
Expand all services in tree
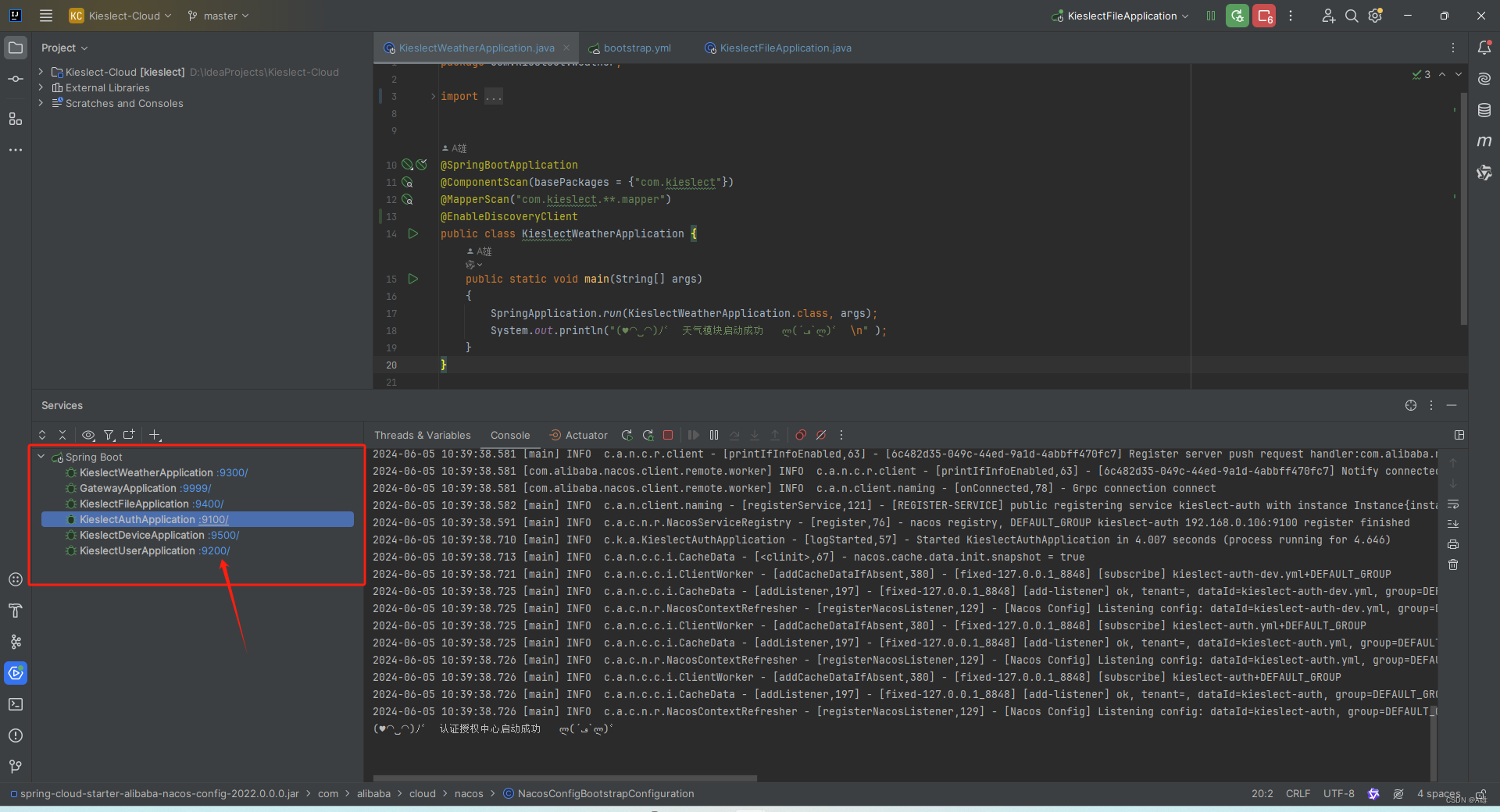[x=42, y=435]
